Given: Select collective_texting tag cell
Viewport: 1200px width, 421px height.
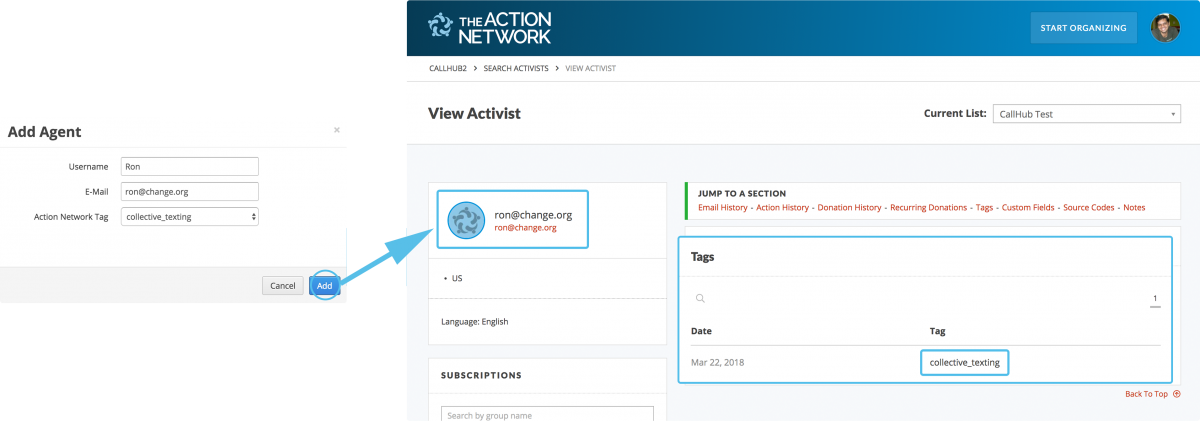Looking at the screenshot, I should point(964,362).
